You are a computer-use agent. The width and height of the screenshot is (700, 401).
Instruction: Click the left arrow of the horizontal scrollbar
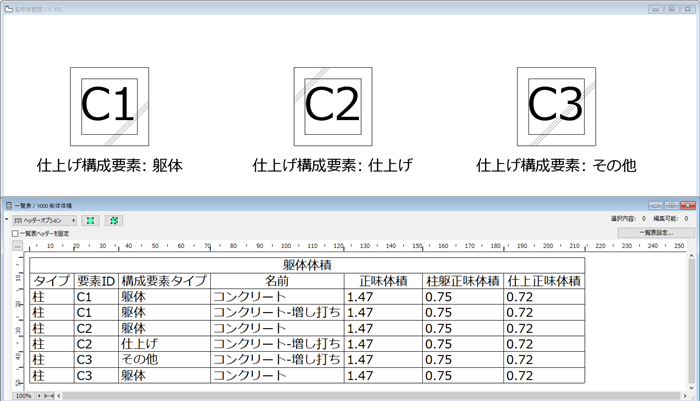click(x=58, y=396)
